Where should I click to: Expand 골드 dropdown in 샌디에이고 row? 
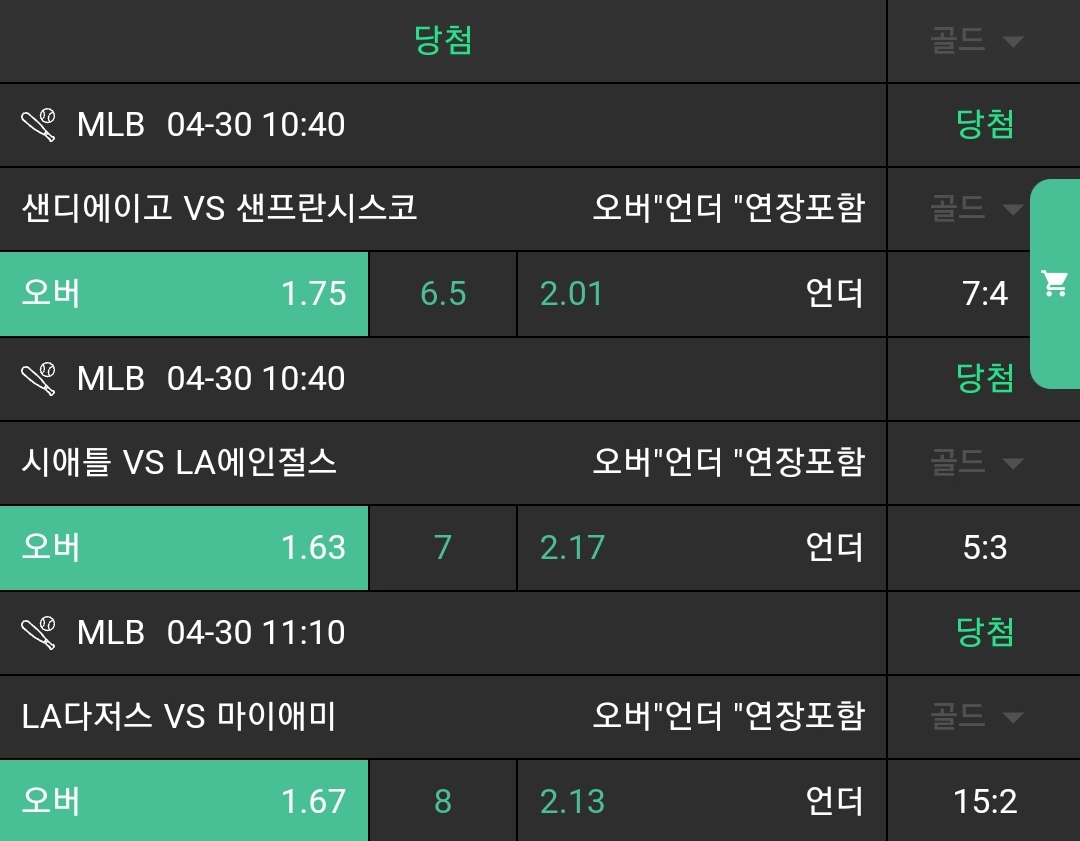tap(977, 209)
